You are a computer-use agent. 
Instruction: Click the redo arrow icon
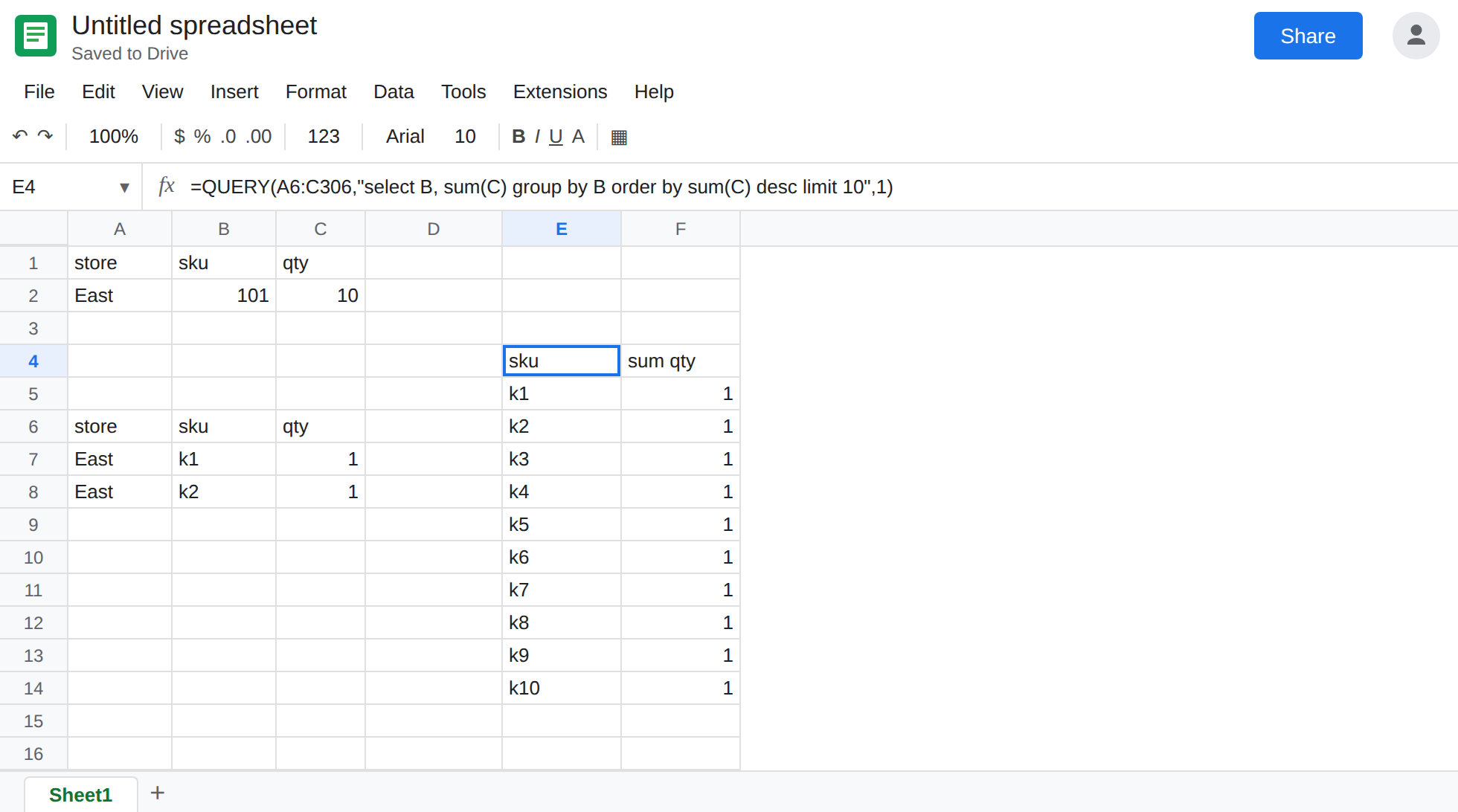pos(45,136)
